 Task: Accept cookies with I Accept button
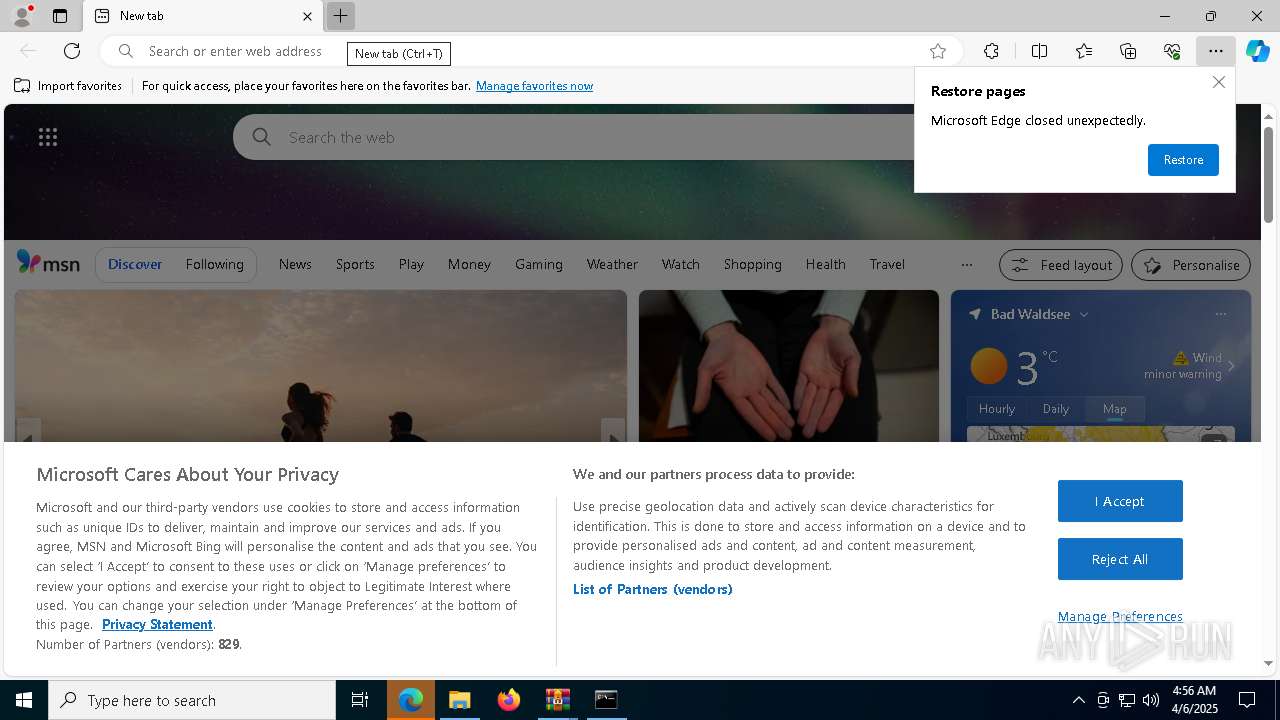1120,501
